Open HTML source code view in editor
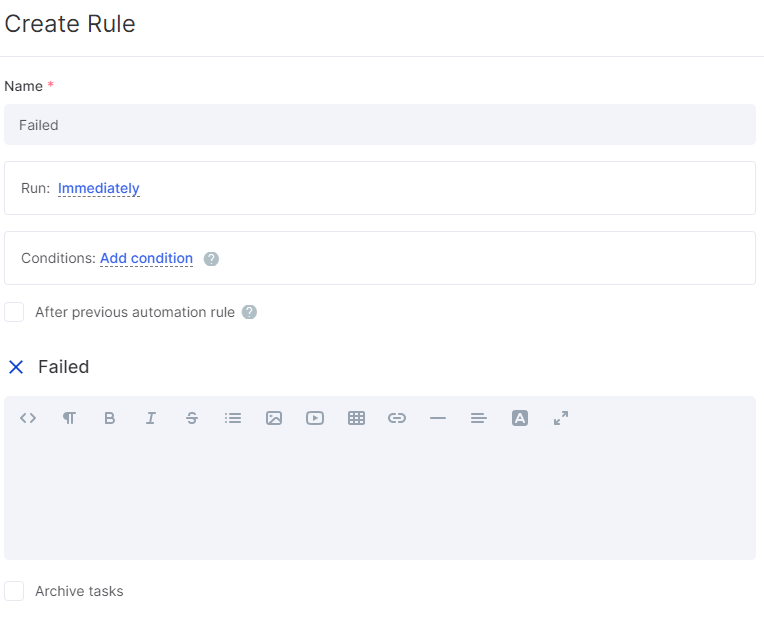Image resolution: width=764 pixels, height=621 pixels. click(x=28, y=418)
